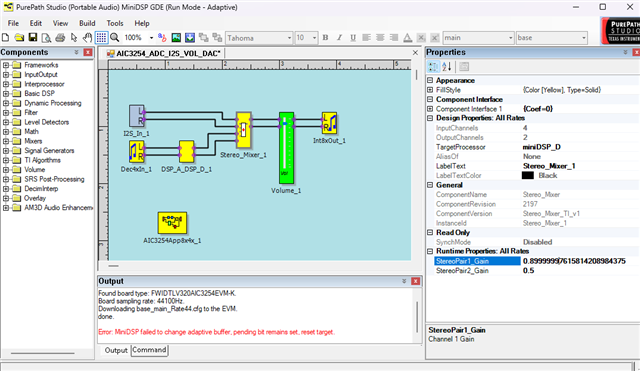
Task: Toggle underline formatting
Action: pyautogui.click(x=353, y=38)
